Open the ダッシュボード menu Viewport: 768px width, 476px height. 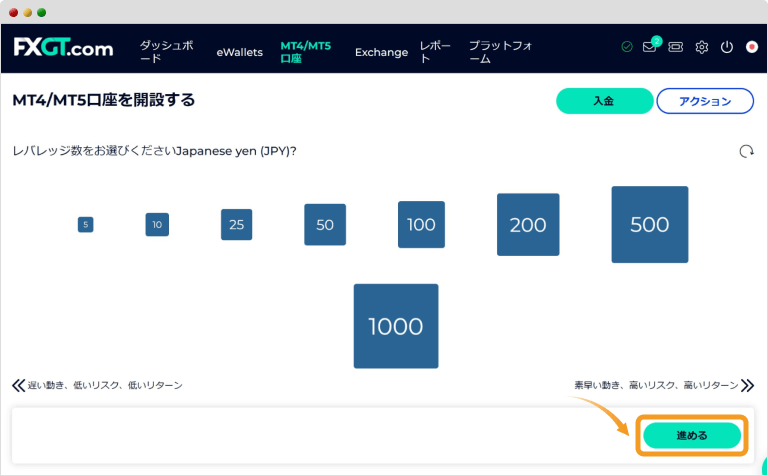coord(167,52)
